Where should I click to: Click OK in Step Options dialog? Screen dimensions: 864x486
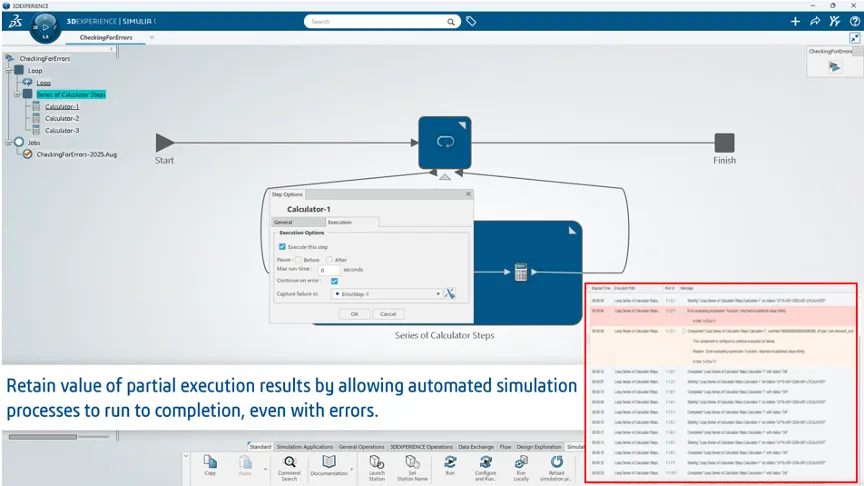point(354,314)
